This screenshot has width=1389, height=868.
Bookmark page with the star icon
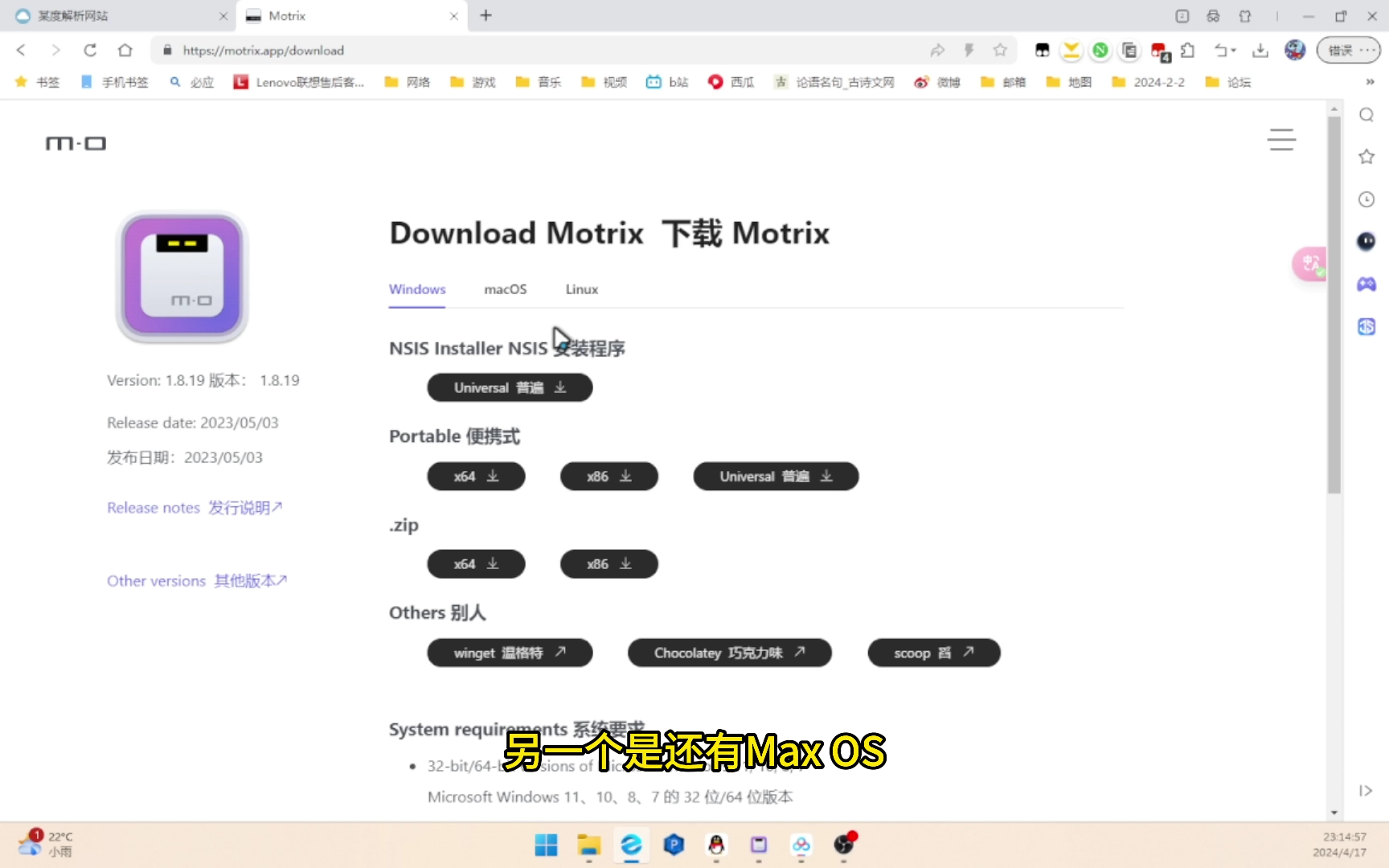point(1000,50)
